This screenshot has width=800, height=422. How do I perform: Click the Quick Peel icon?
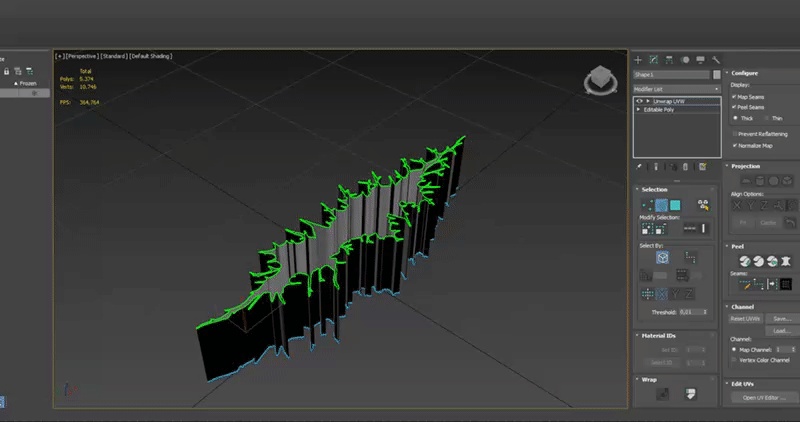(x=745, y=261)
